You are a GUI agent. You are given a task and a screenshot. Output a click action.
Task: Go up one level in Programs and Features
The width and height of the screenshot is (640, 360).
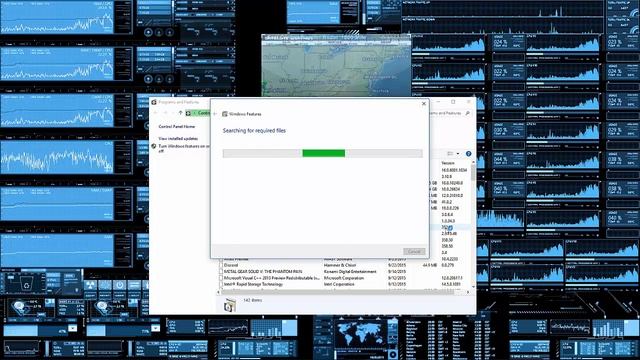180,113
